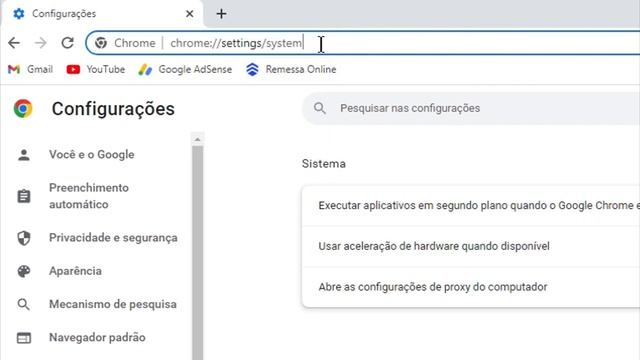Viewport: 640px width, 360px height.
Task: Click the person icon for Você e o Google
Action: [24, 155]
